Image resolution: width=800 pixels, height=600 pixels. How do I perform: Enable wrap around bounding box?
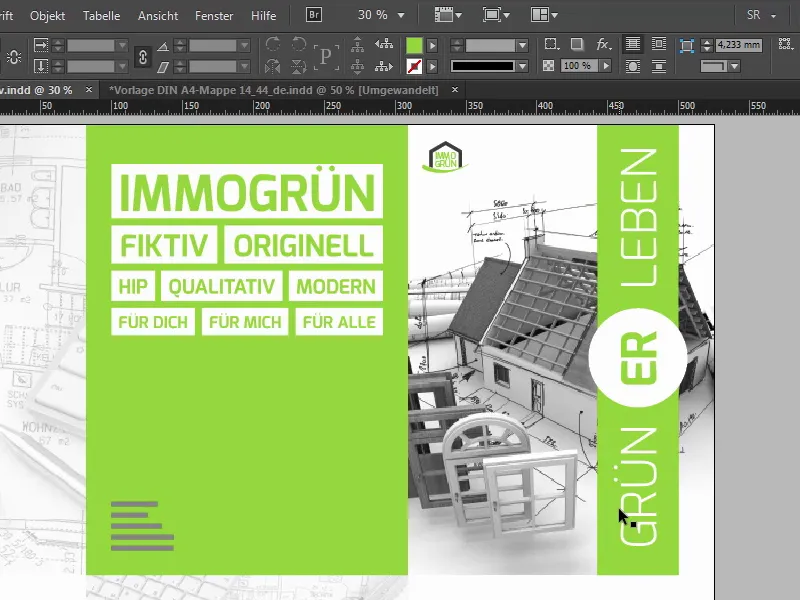pos(659,44)
